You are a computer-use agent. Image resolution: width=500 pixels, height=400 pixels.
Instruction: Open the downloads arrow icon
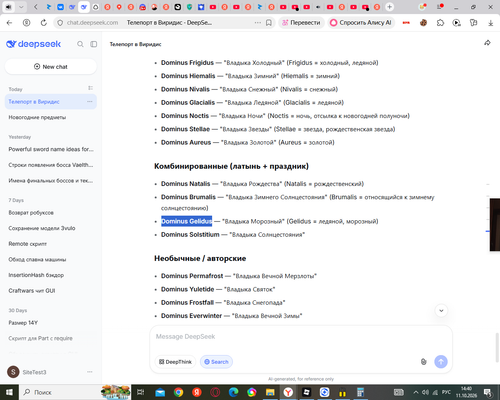click(x=490, y=23)
